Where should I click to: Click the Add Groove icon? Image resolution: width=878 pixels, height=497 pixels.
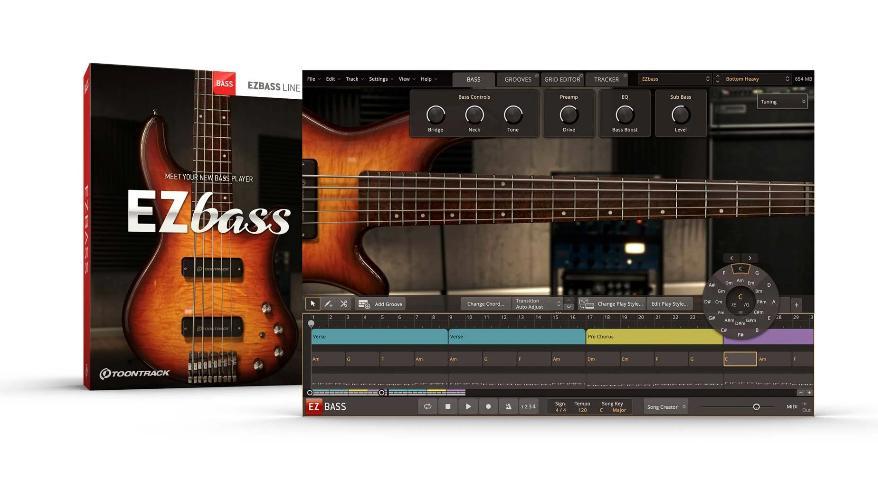(364, 304)
